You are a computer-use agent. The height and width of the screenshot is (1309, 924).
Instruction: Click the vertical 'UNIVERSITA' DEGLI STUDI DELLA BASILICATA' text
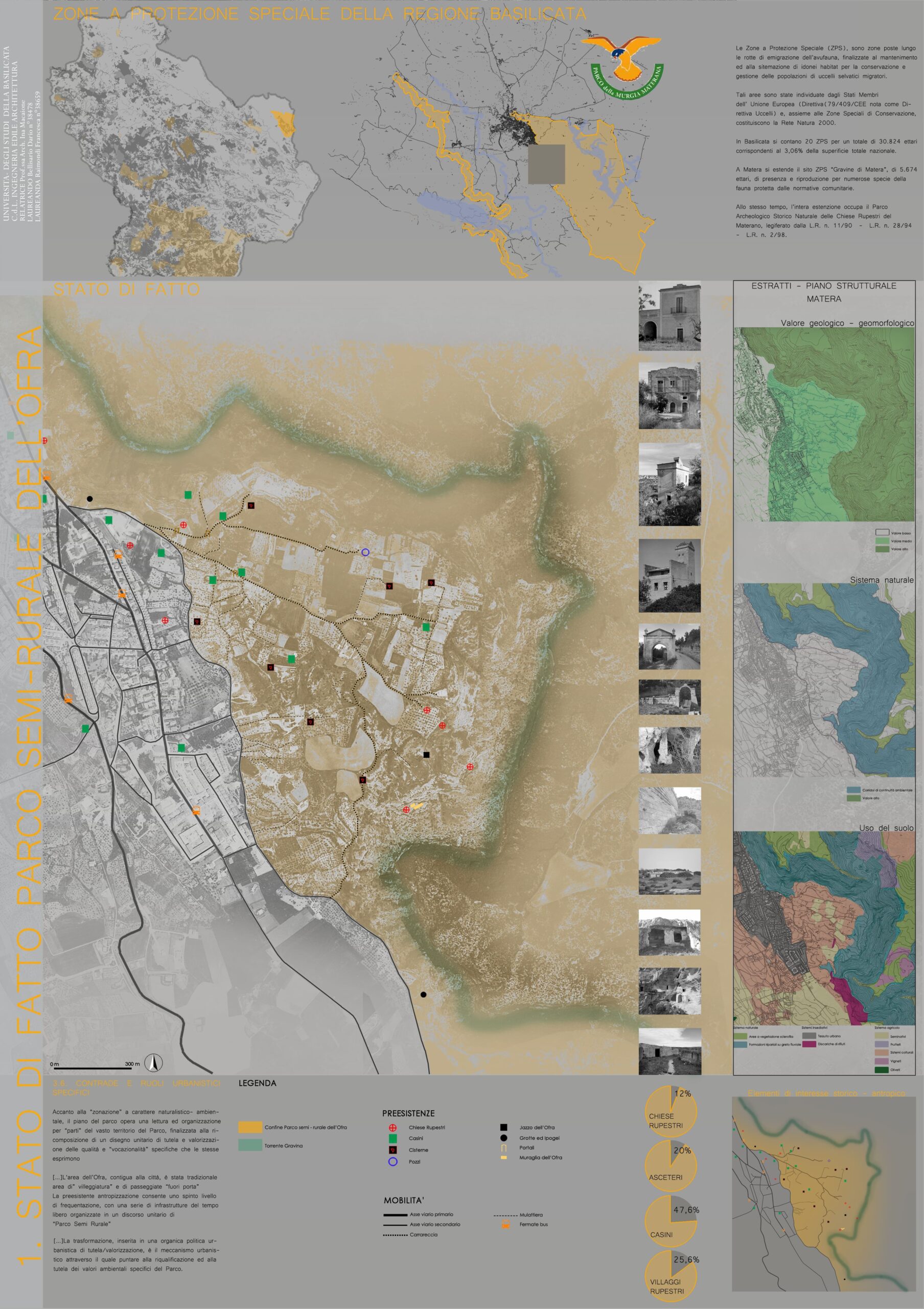(x=6, y=134)
